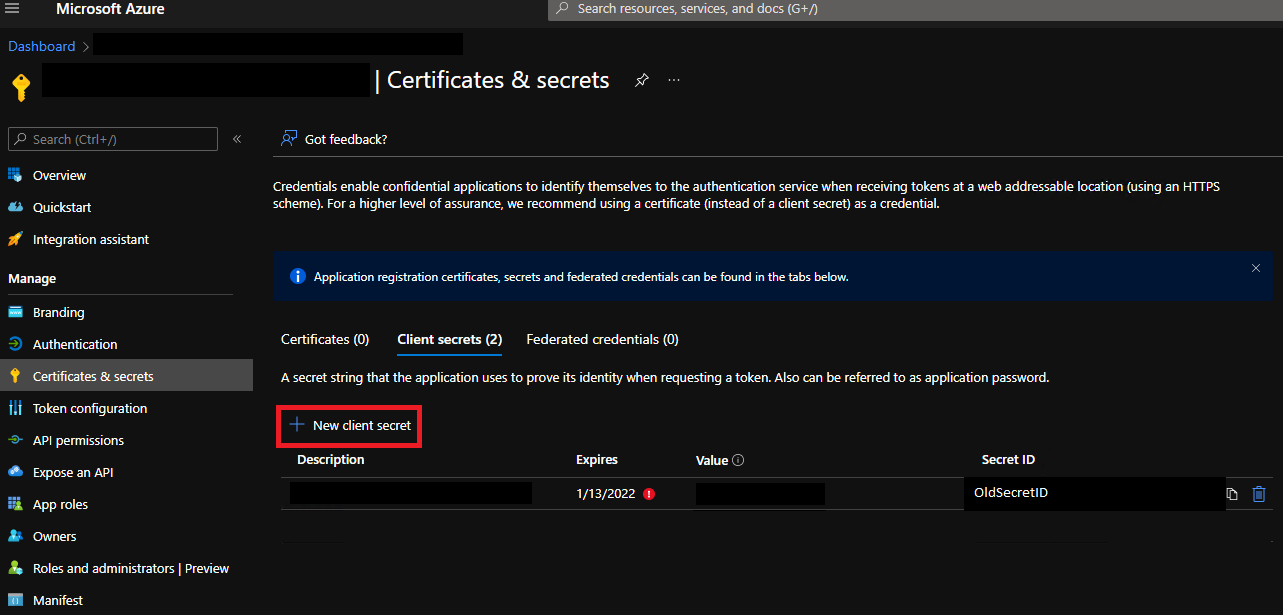Image resolution: width=1283 pixels, height=615 pixels.
Task: Pin the Certificates & secrets page
Action: pyautogui.click(x=642, y=80)
